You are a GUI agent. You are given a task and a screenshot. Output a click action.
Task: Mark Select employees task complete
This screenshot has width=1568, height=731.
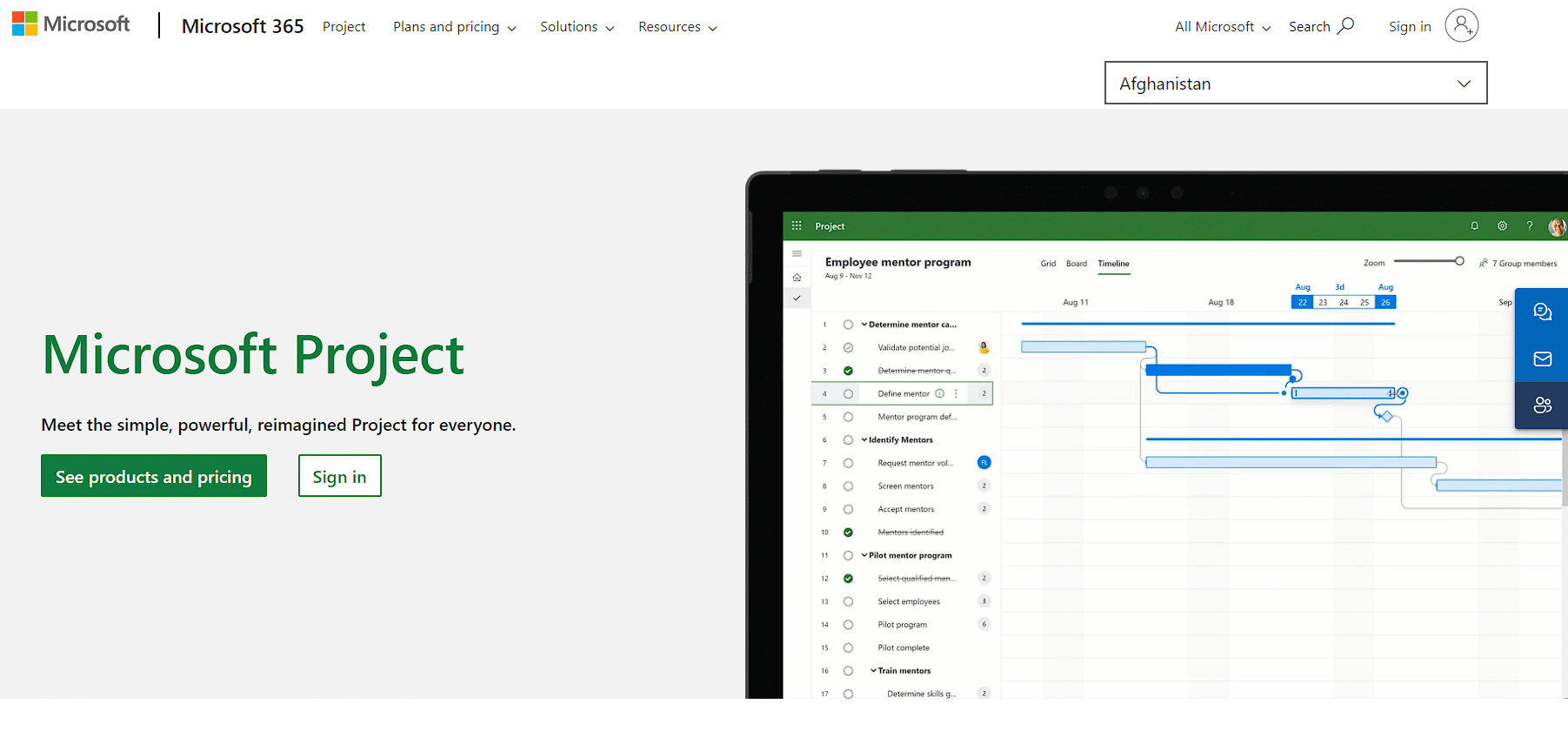tap(848, 601)
